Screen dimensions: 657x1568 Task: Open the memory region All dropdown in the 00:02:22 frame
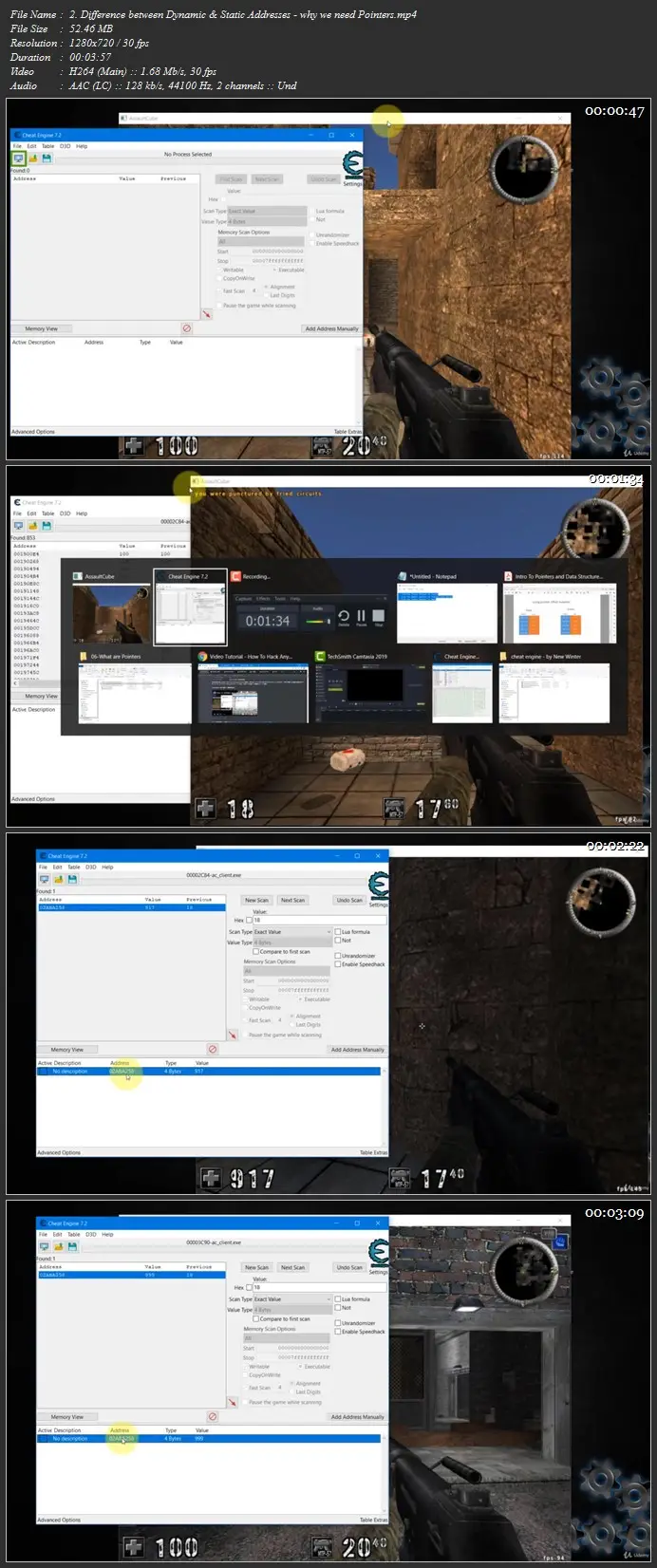click(x=287, y=971)
